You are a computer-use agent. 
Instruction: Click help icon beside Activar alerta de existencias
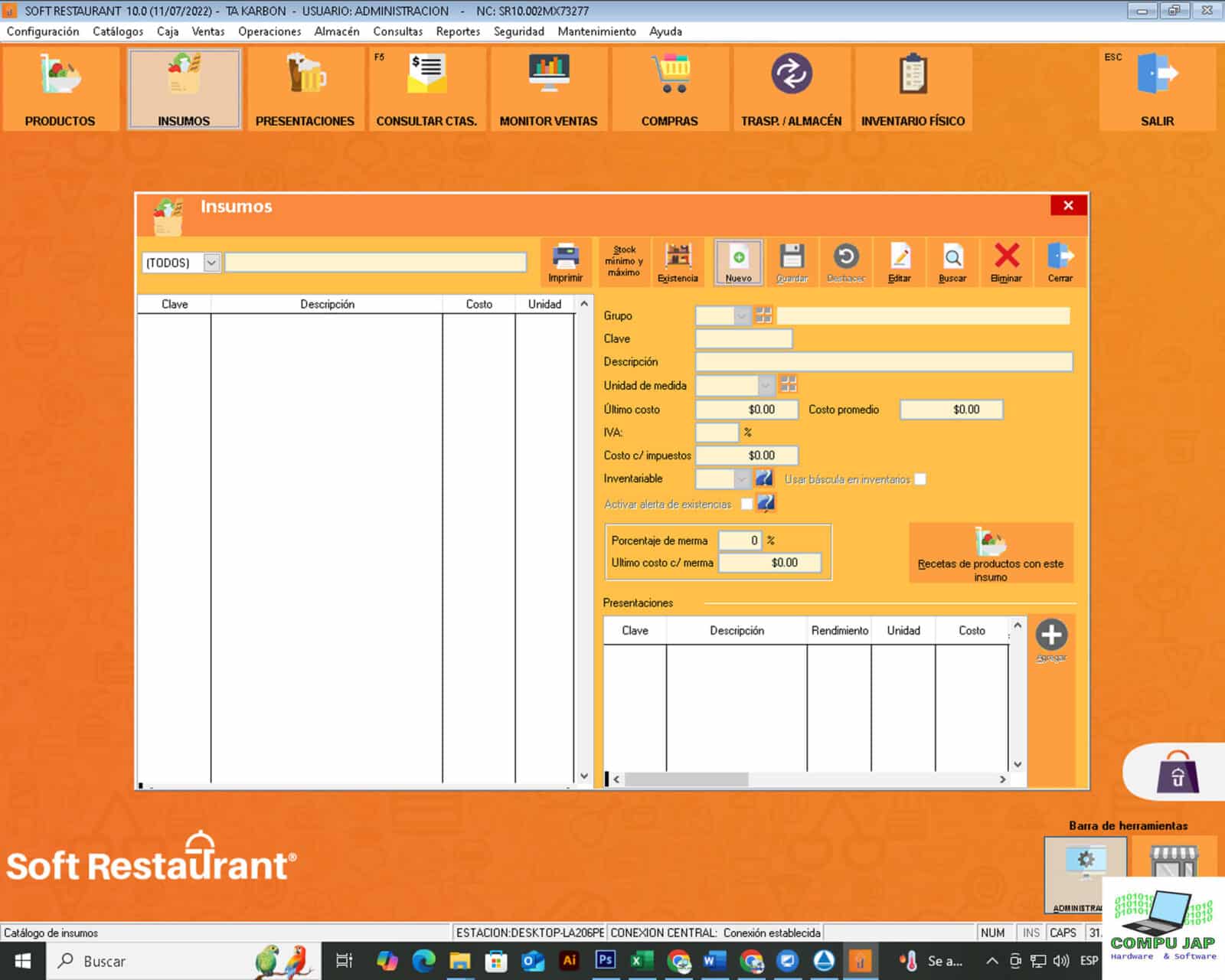[x=766, y=502]
